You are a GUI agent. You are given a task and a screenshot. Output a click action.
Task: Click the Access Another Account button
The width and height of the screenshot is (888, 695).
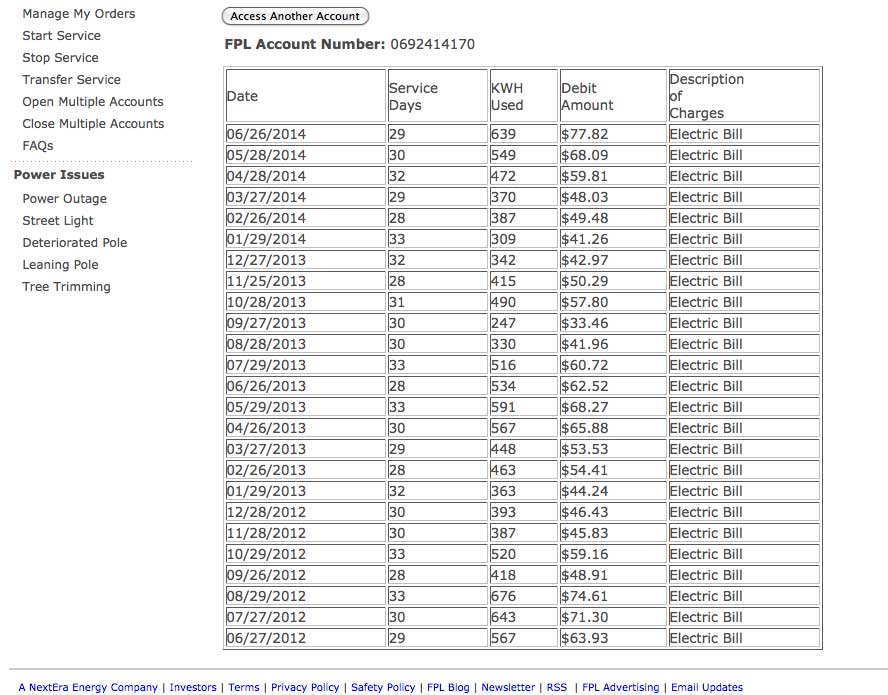295,16
